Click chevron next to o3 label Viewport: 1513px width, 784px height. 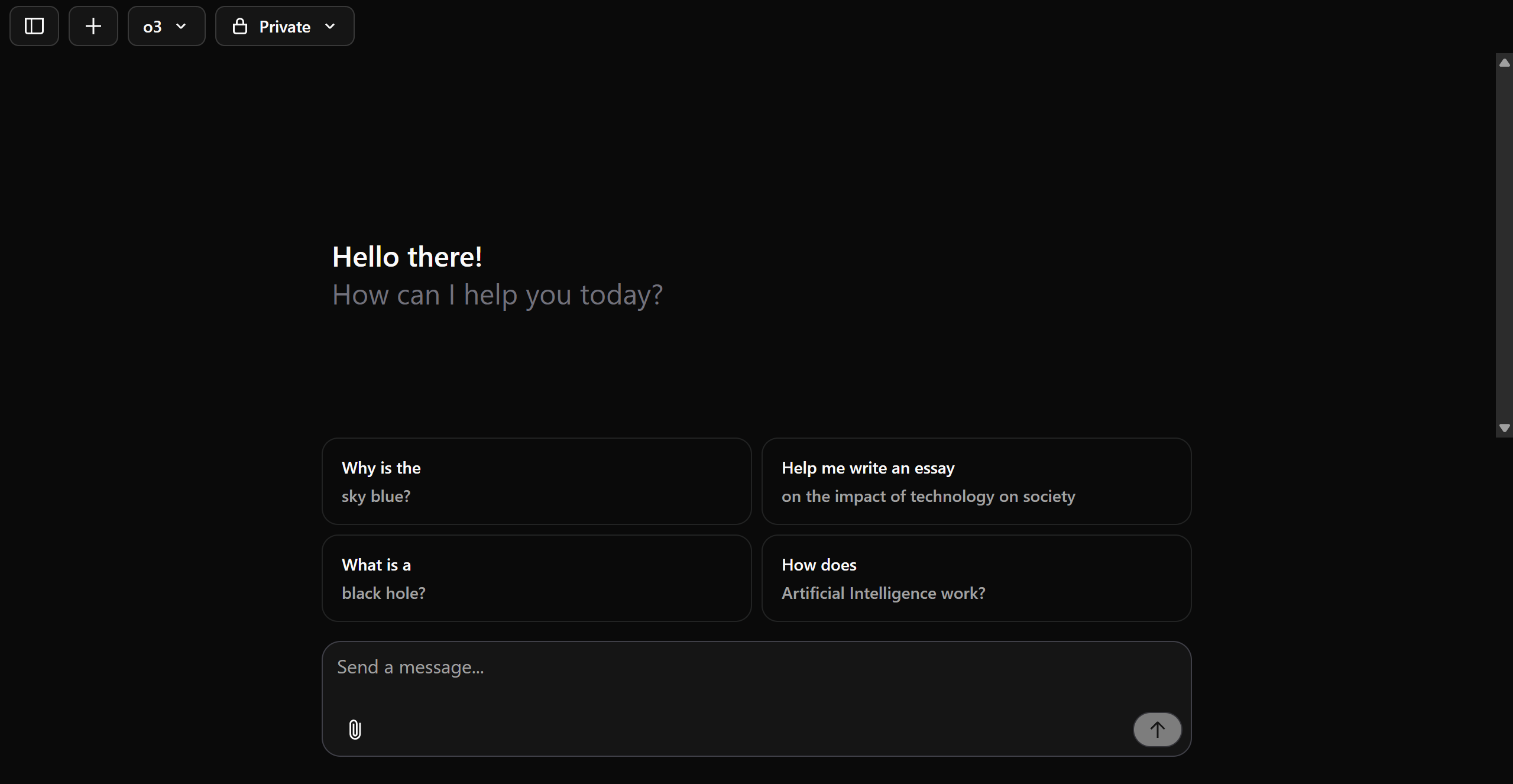pos(182,26)
